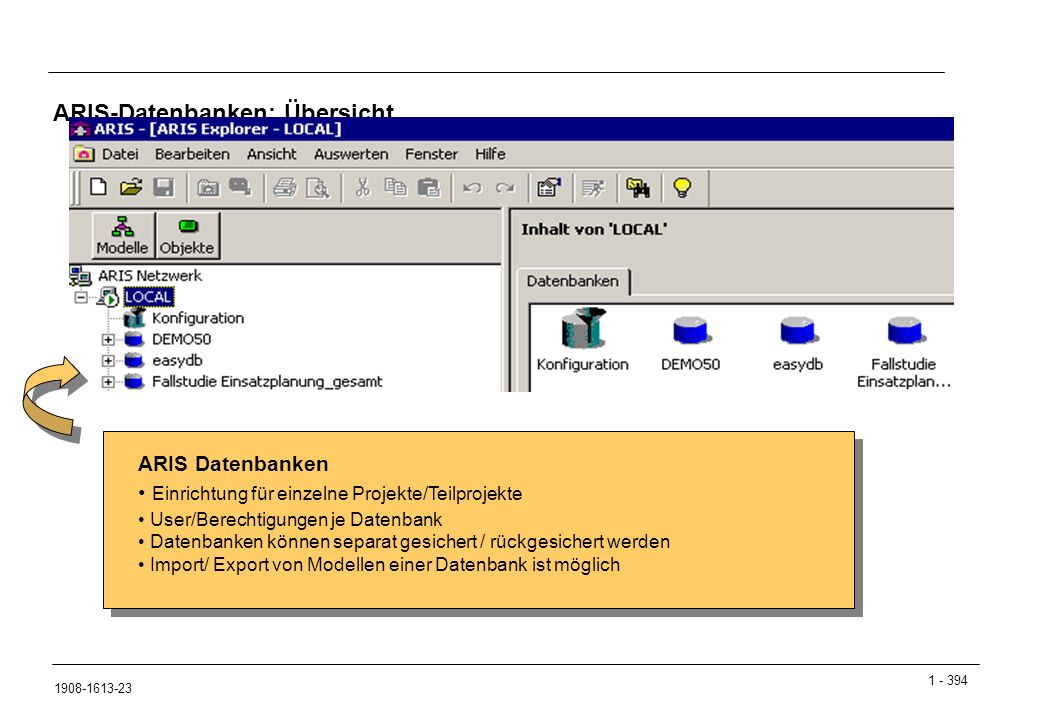1040x720 pixels.
Task: Open the Ansicht menu
Action: tap(272, 154)
